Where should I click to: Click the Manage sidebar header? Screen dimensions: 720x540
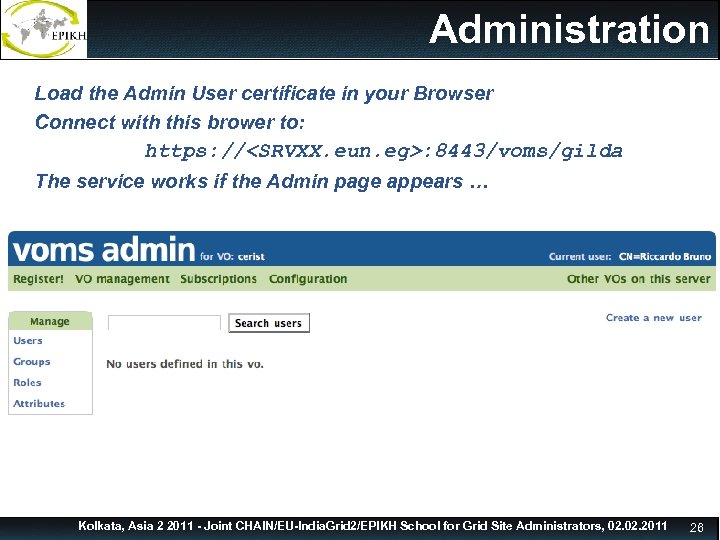pos(50,321)
